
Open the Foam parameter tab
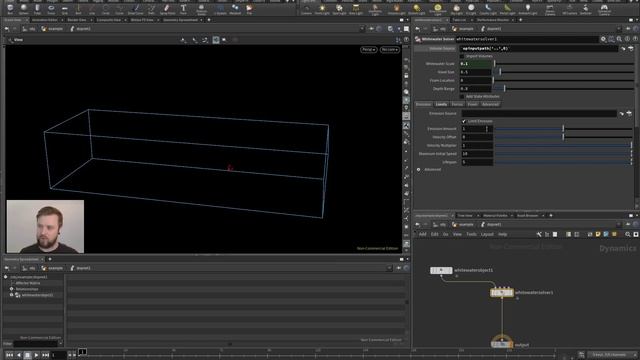pyautogui.click(x=472, y=104)
